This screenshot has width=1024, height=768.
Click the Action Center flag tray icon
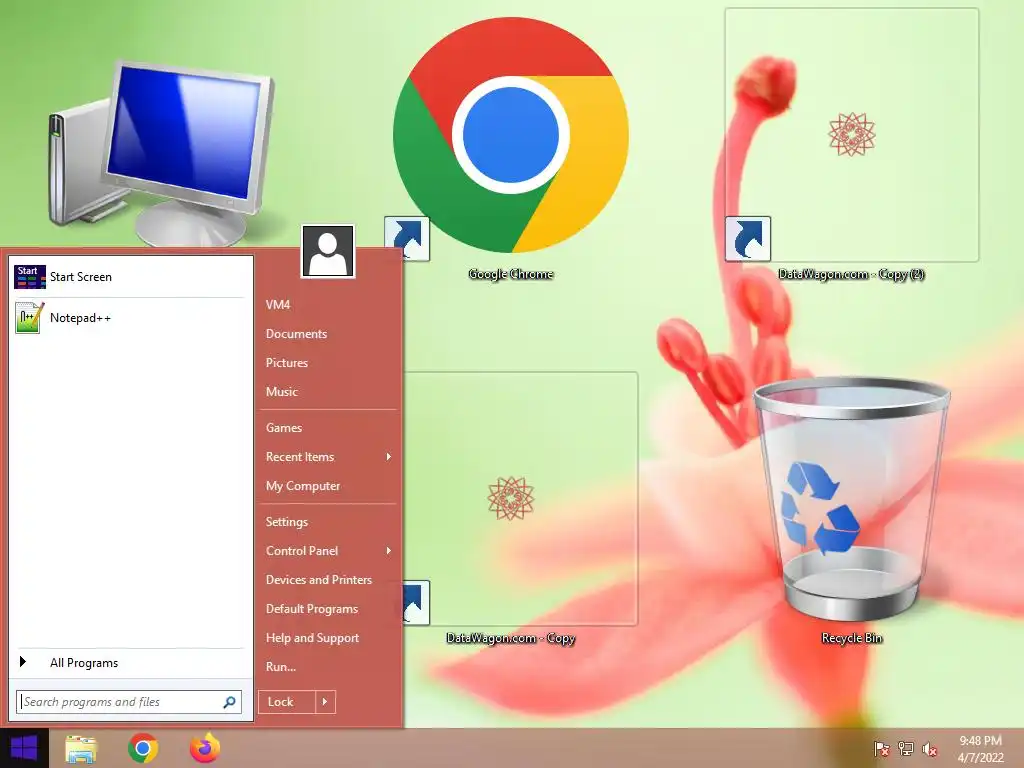click(882, 749)
